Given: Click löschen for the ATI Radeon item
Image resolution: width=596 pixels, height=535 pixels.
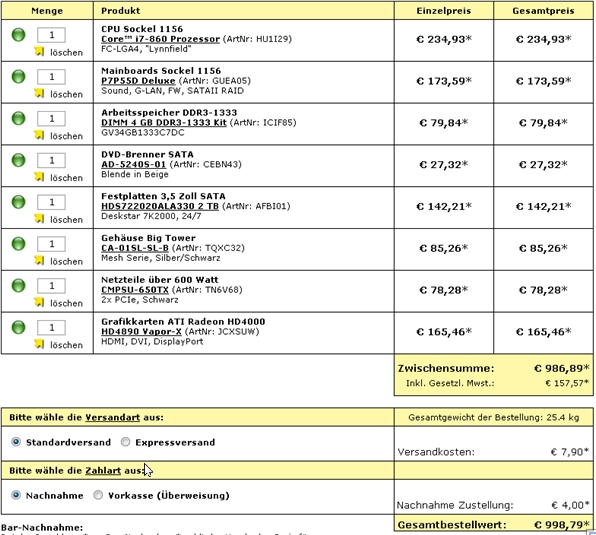Looking at the screenshot, I should click(x=67, y=345).
